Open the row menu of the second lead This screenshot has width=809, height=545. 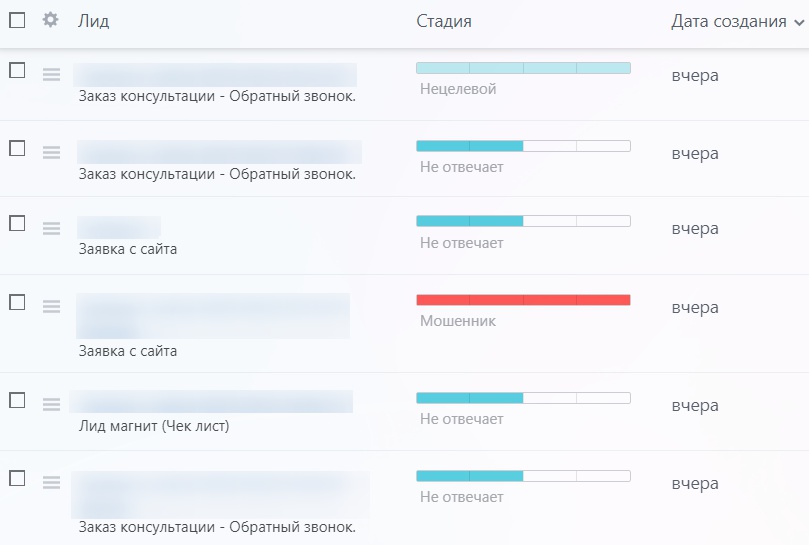coord(52,152)
